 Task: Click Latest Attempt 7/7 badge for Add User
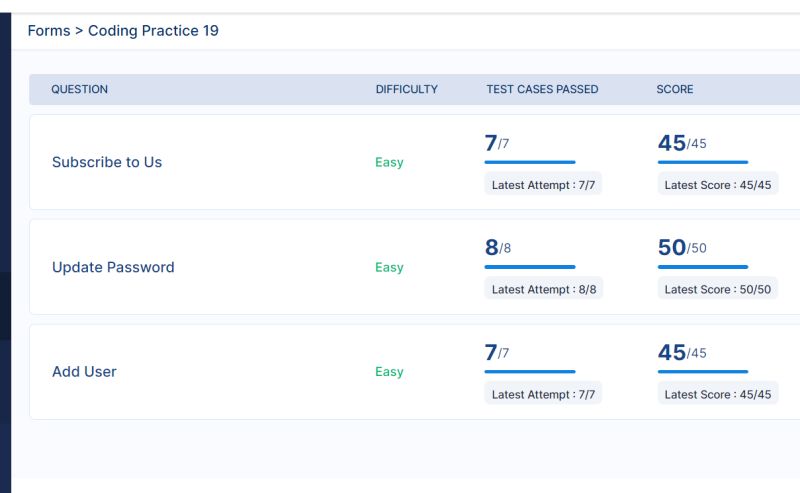pos(543,393)
